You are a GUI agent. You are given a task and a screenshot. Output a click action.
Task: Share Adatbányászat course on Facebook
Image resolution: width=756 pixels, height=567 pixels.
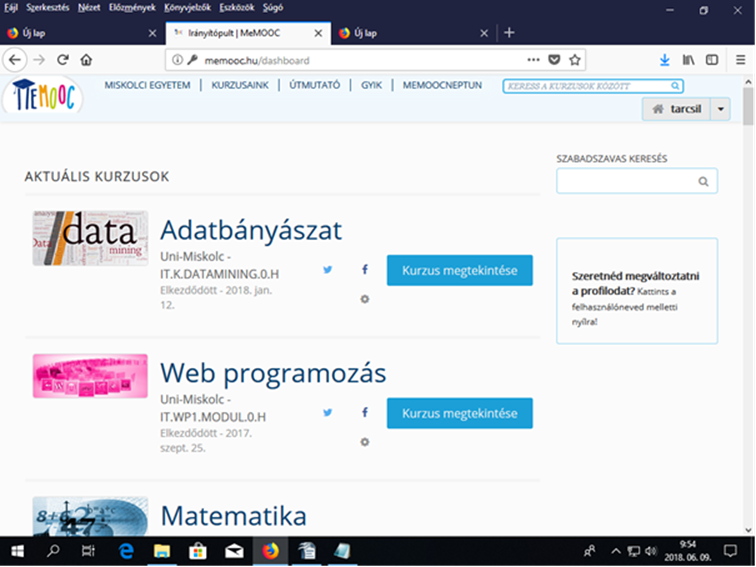coord(365,270)
